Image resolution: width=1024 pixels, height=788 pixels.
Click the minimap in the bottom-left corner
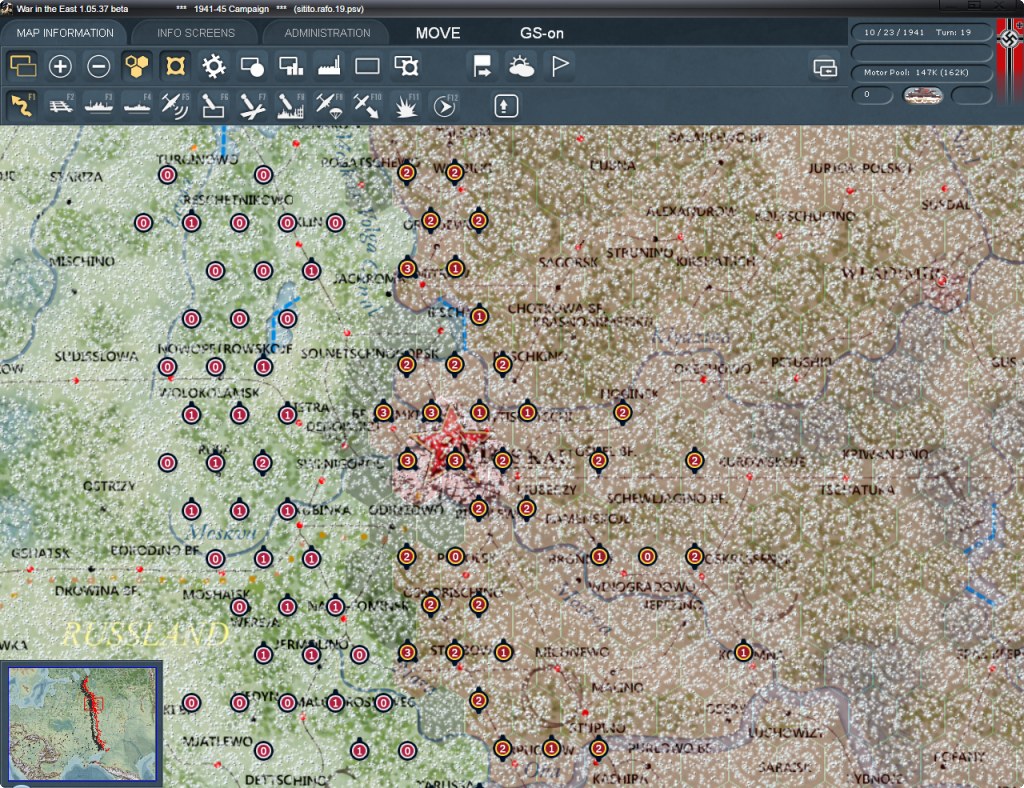click(x=82, y=723)
